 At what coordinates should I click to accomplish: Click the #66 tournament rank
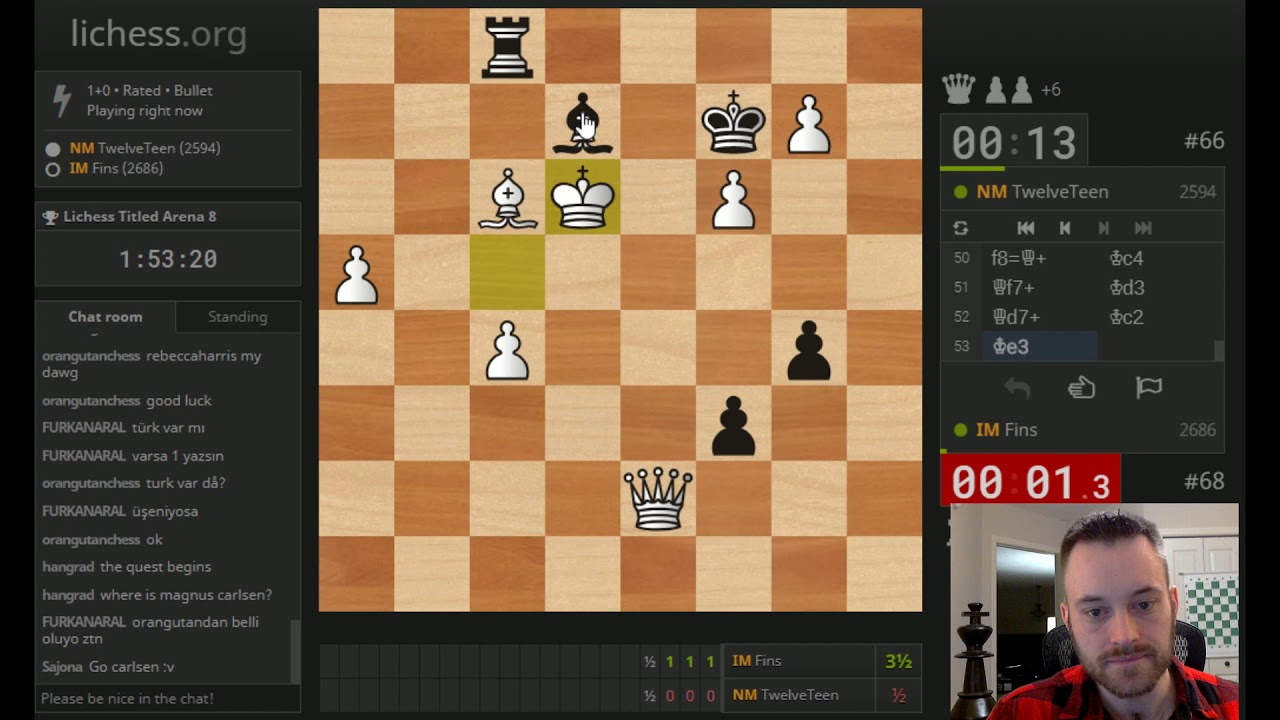tap(1204, 141)
